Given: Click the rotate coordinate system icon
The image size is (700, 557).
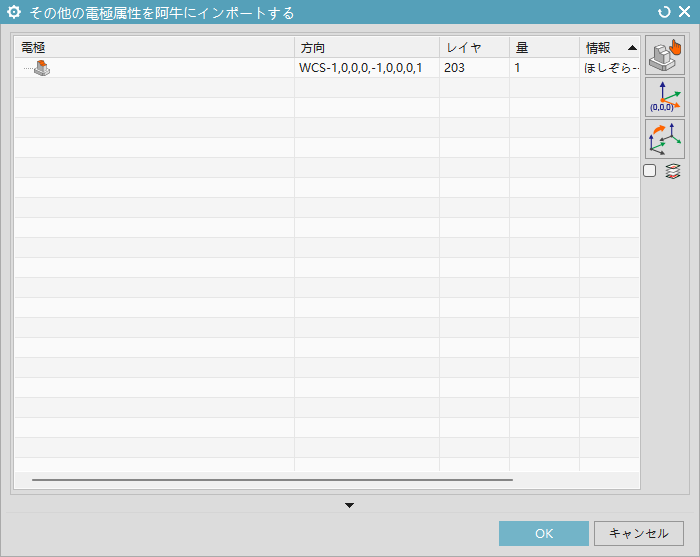Looking at the screenshot, I should [664, 139].
